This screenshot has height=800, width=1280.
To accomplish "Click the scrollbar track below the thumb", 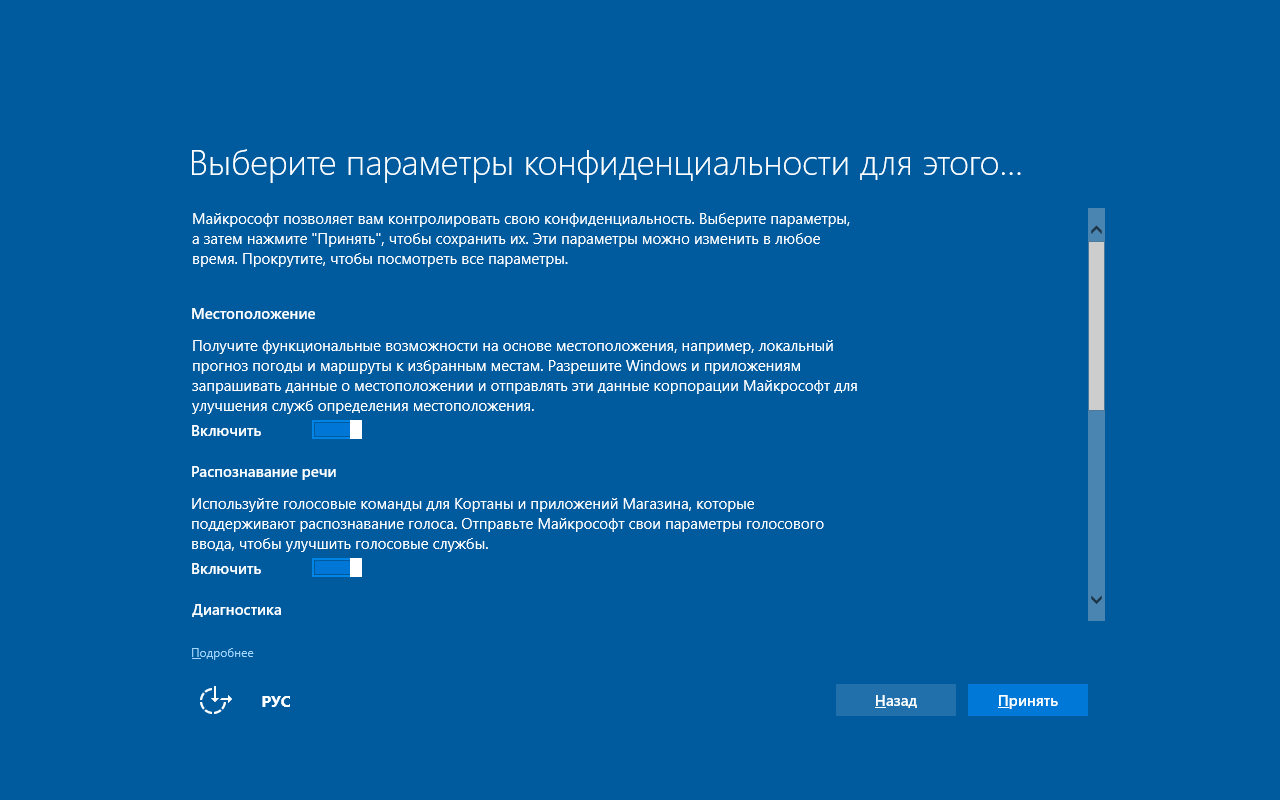I will point(1096,500).
